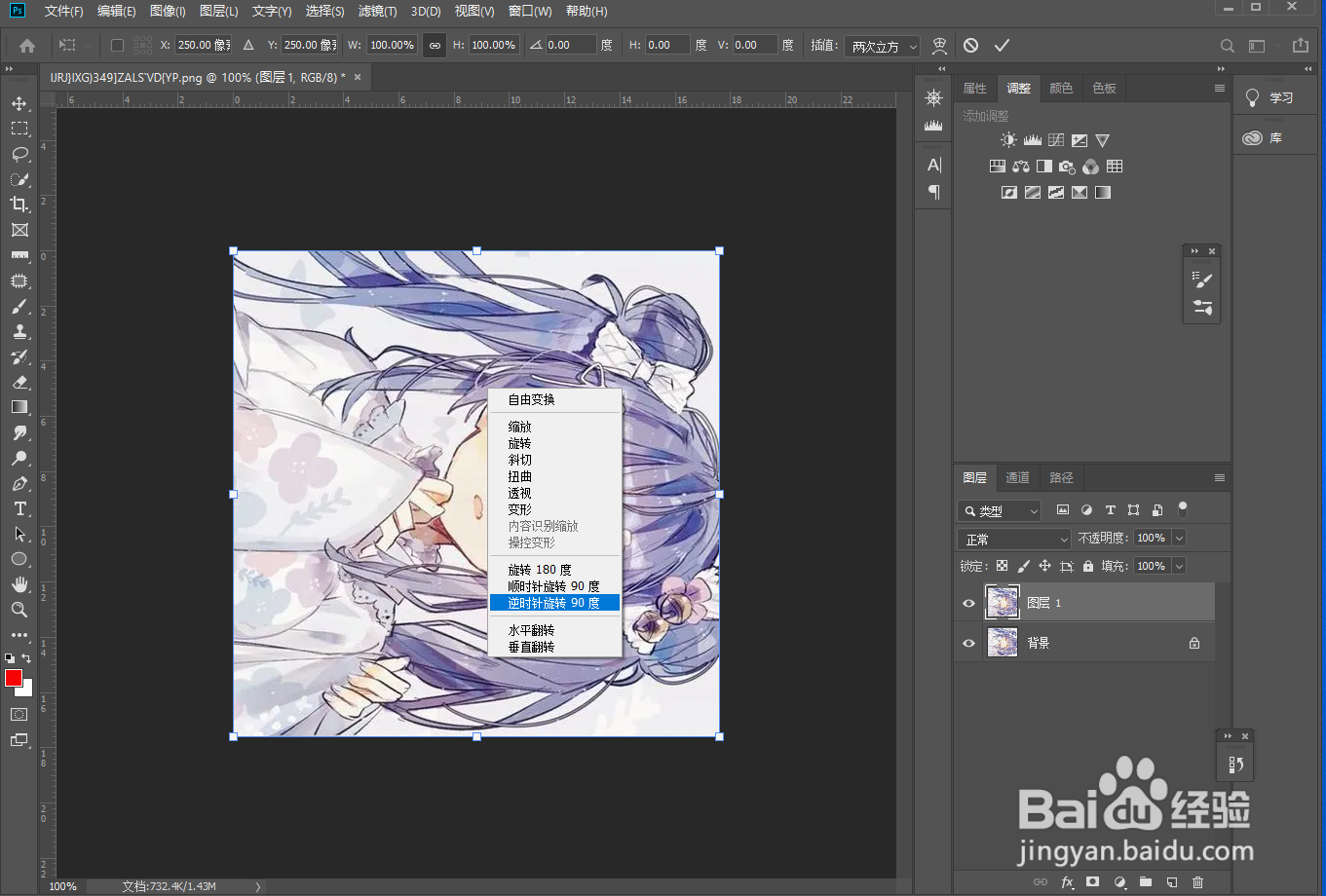Open layer filter 类型 dropdown

1000,510
